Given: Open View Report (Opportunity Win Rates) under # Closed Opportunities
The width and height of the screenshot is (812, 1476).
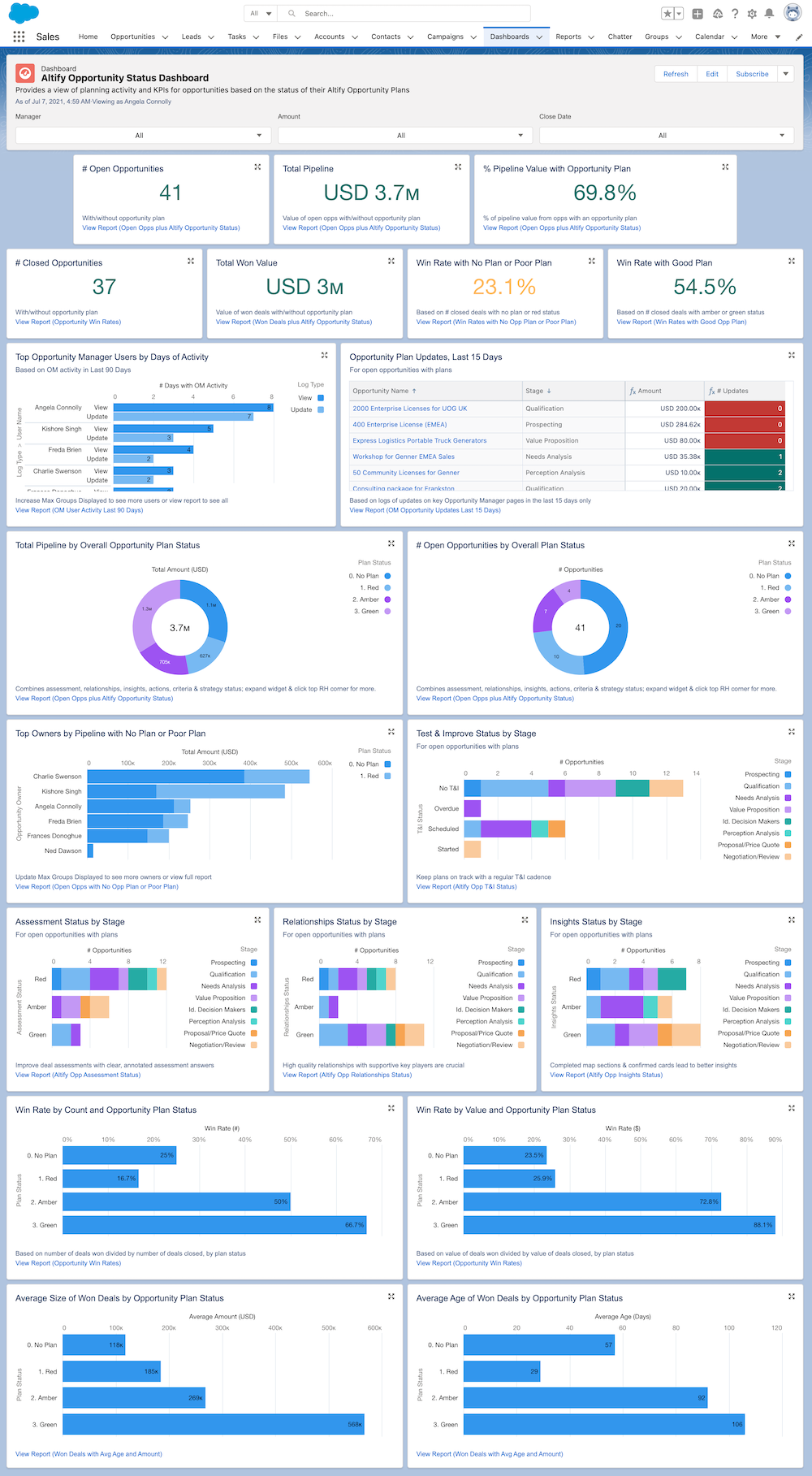Looking at the screenshot, I should pos(68,322).
